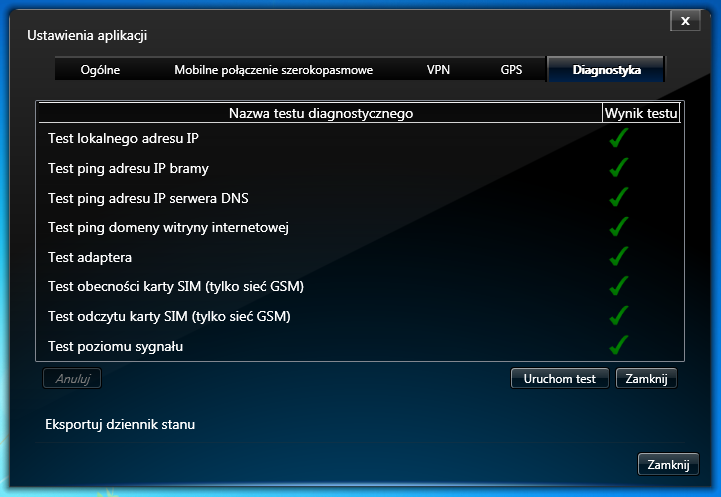
Task: Click the checkmark beside Test poziomu sygnału
Action: click(618, 346)
